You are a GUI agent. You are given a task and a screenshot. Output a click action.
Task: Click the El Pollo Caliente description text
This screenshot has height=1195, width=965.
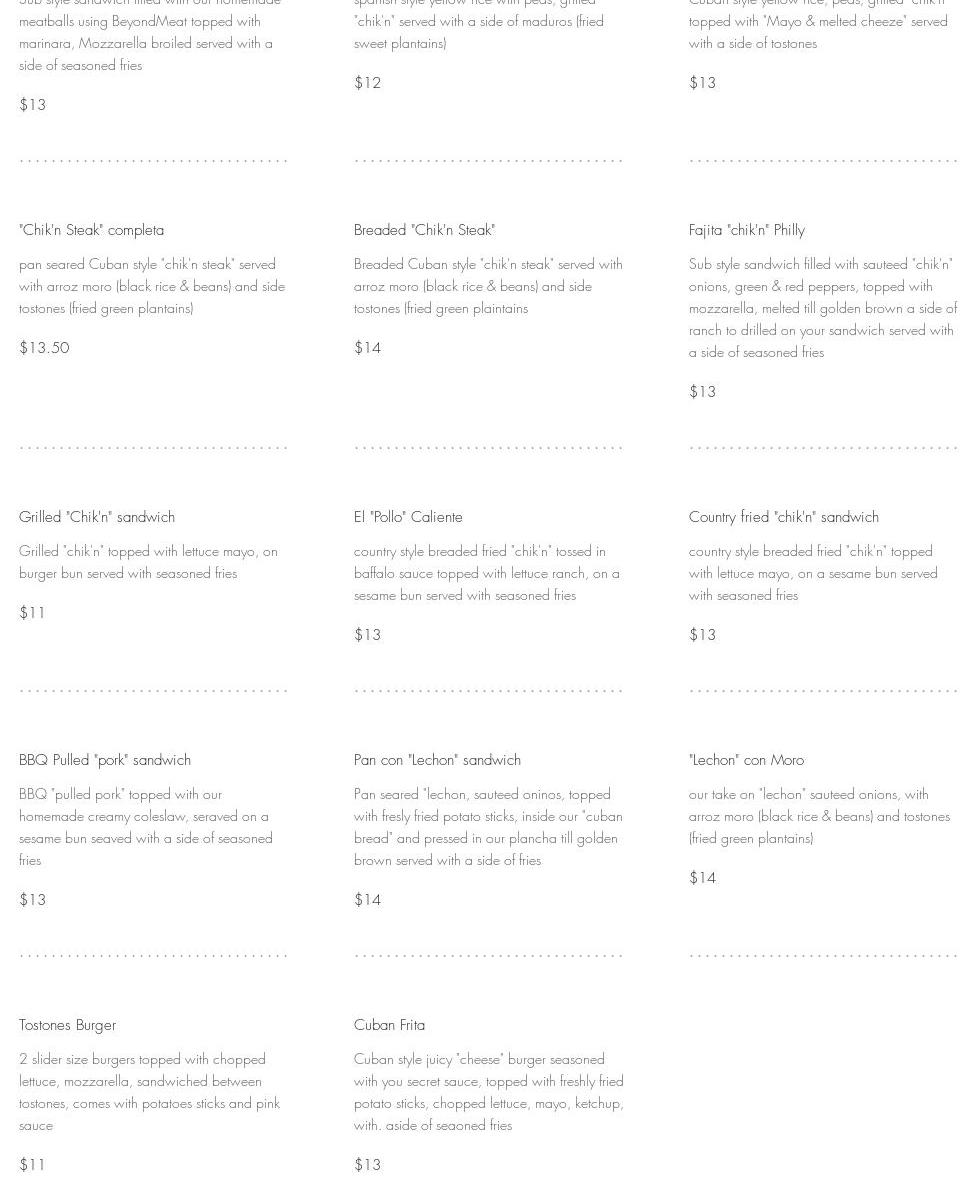[487, 574]
